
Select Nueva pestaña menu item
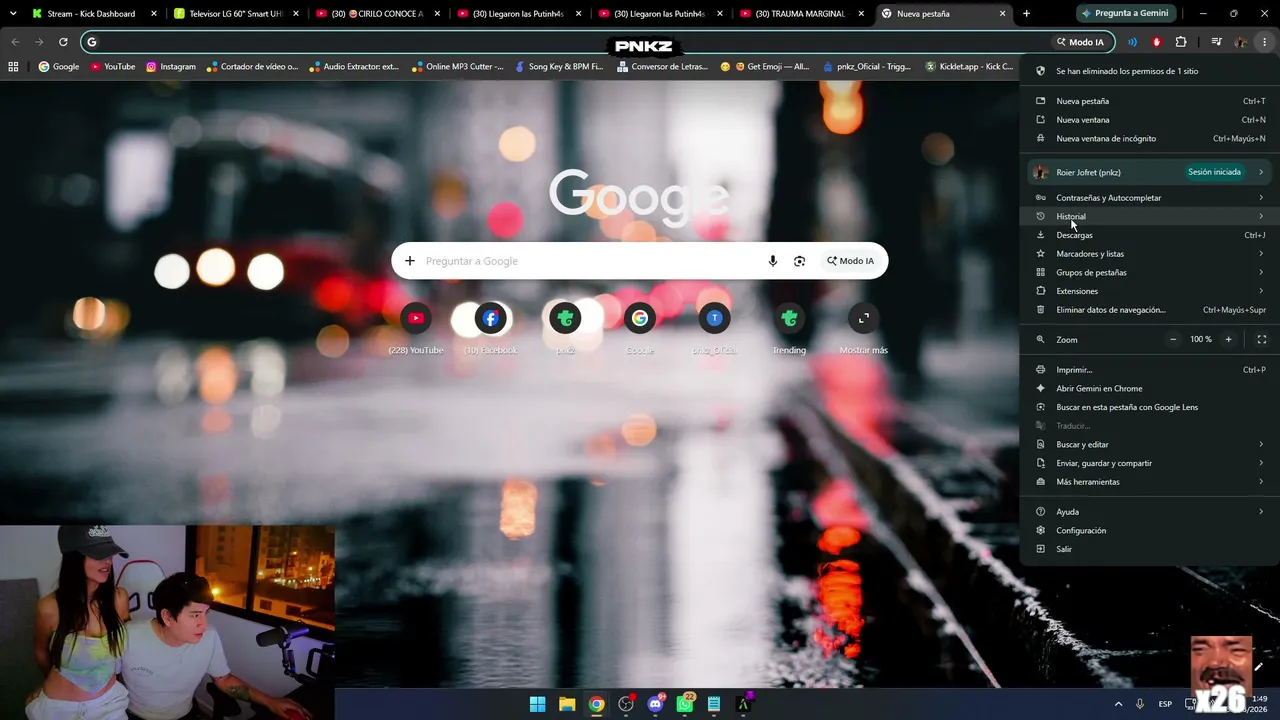point(1150,101)
